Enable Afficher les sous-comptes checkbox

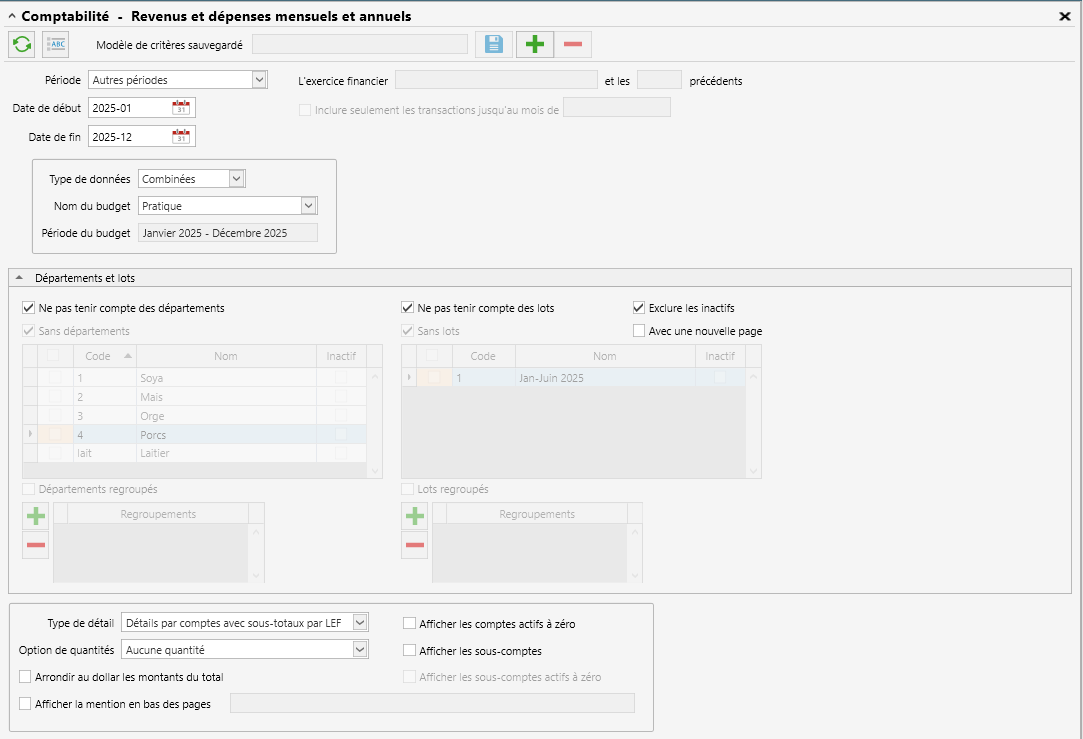[410, 651]
